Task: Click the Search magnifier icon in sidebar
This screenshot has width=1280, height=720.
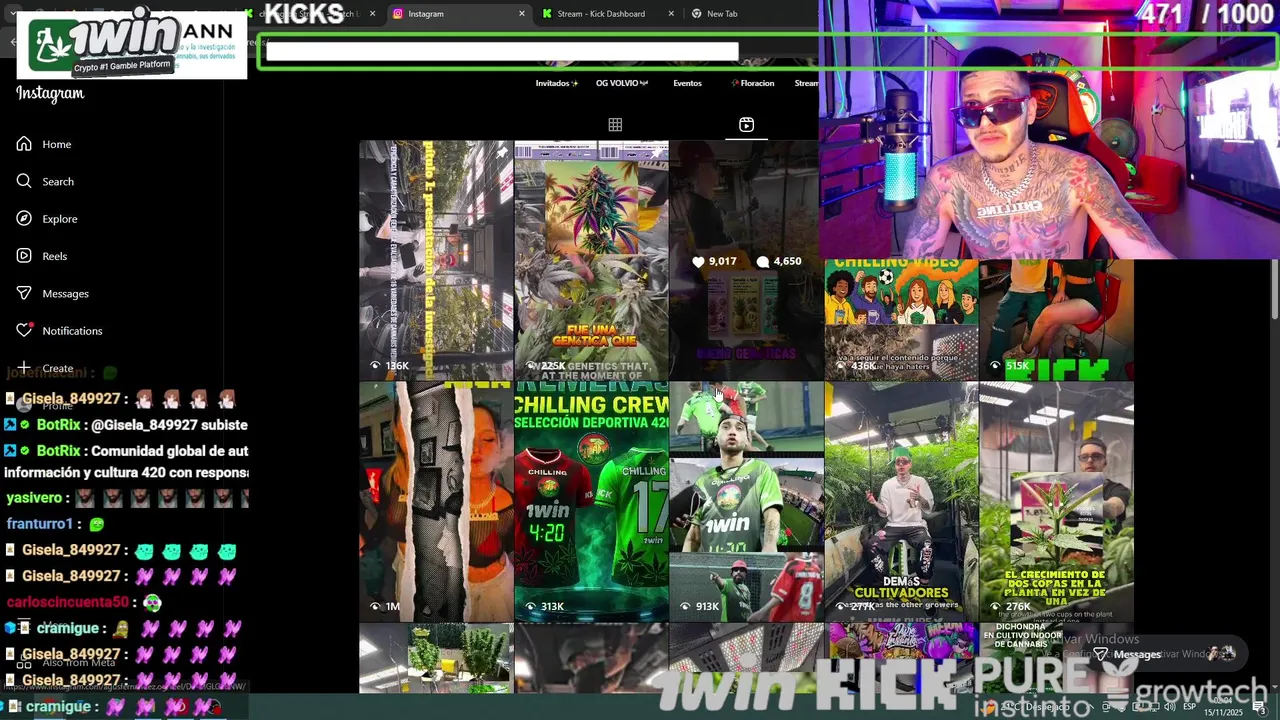Action: pos(24,181)
